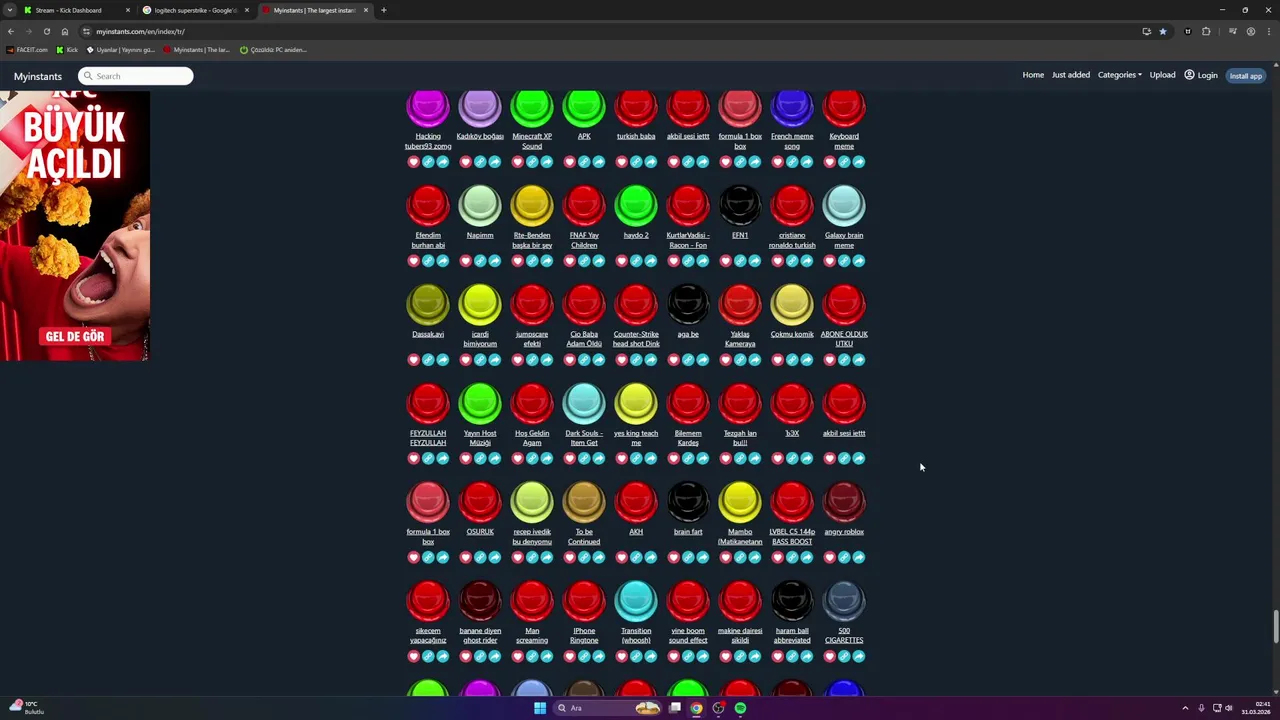Switch to logitech superstrike Google tab
The height and width of the screenshot is (720, 1280).
pyautogui.click(x=195, y=10)
